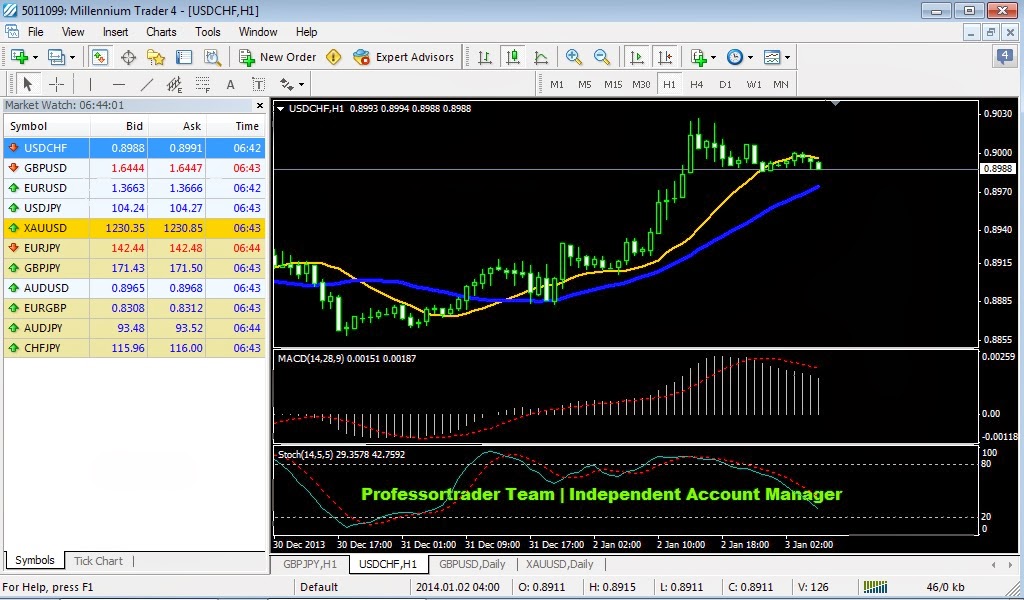Switch timeframe to M5

[584, 84]
